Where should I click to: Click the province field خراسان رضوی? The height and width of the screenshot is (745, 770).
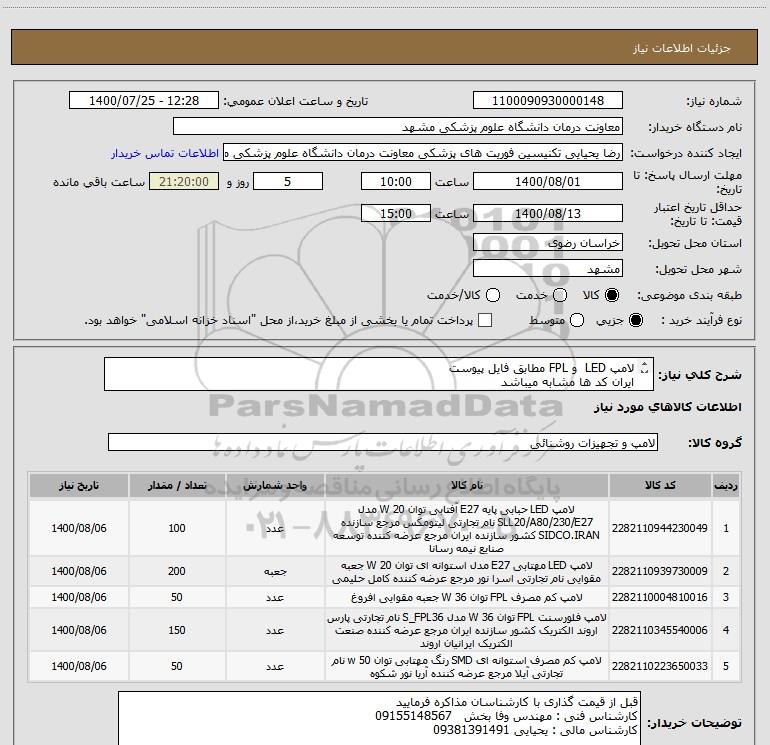pyautogui.click(x=548, y=243)
